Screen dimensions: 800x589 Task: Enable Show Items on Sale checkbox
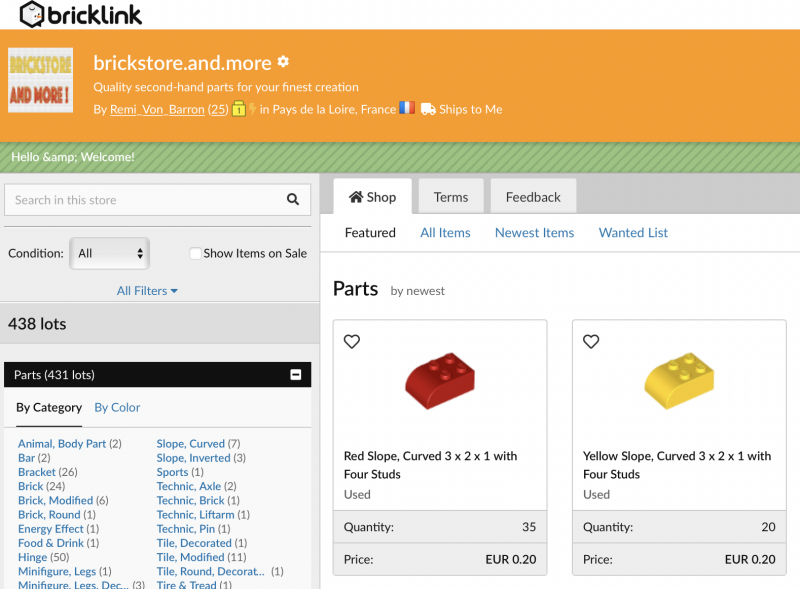(x=196, y=254)
